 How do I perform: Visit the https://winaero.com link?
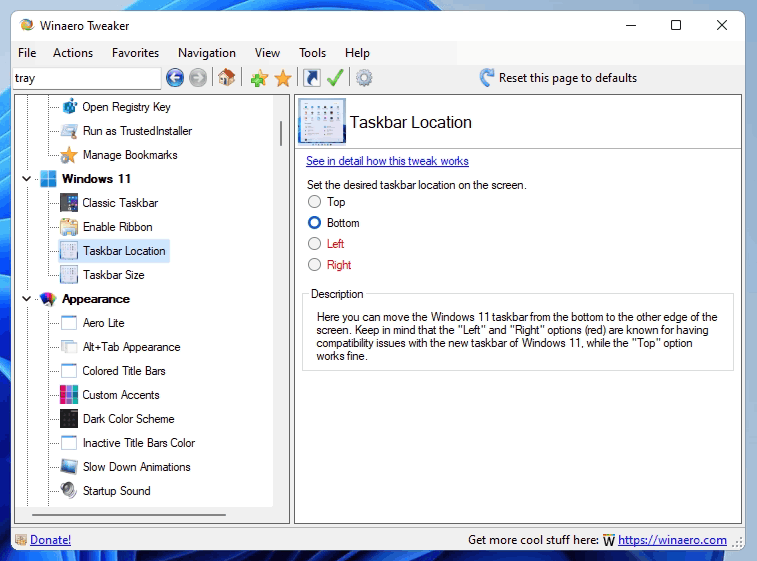[x=672, y=540]
